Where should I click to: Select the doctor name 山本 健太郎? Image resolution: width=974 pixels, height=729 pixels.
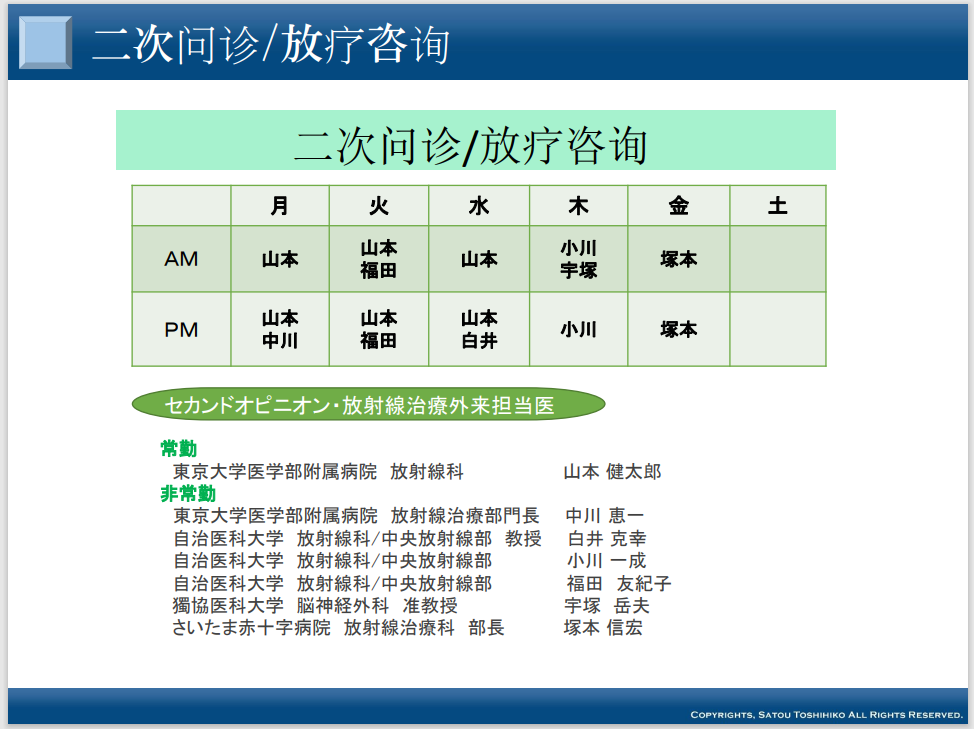coord(612,472)
